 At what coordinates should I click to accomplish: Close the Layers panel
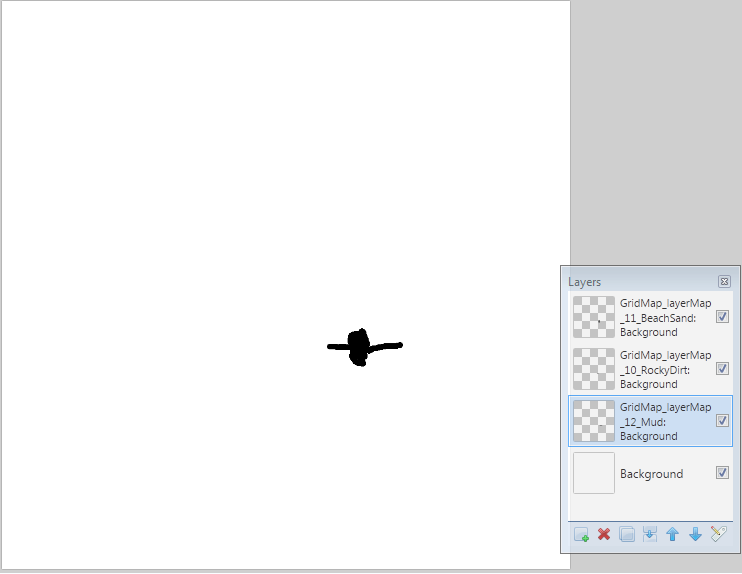pyautogui.click(x=724, y=282)
